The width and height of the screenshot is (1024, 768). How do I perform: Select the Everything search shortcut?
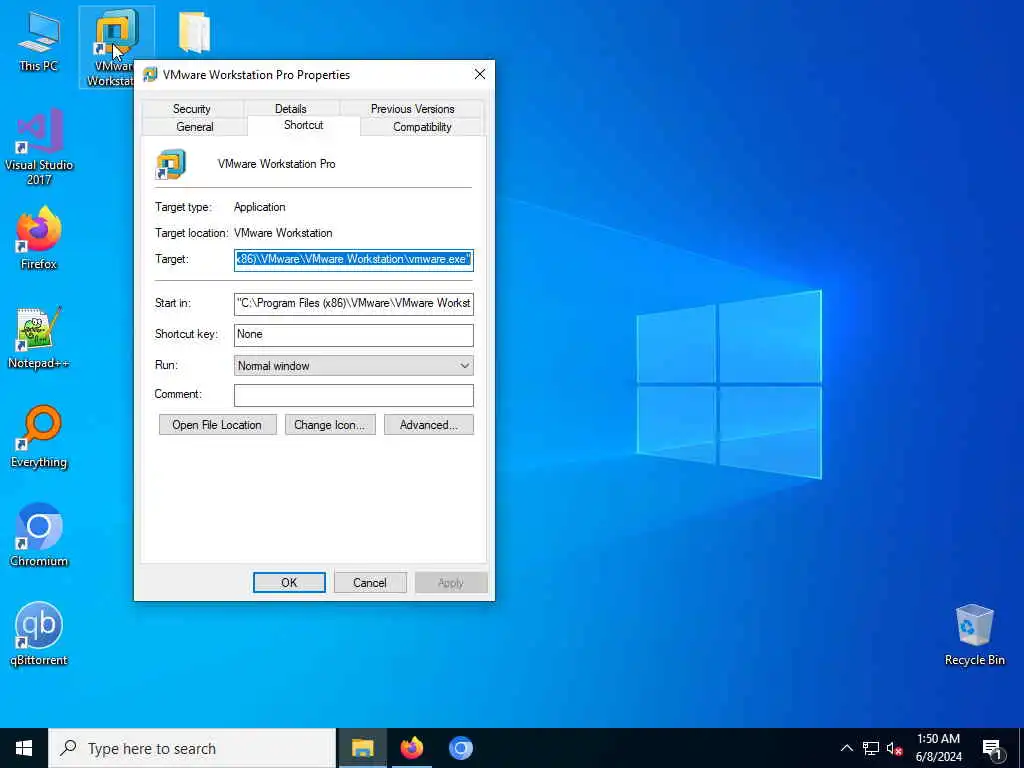pos(39,437)
